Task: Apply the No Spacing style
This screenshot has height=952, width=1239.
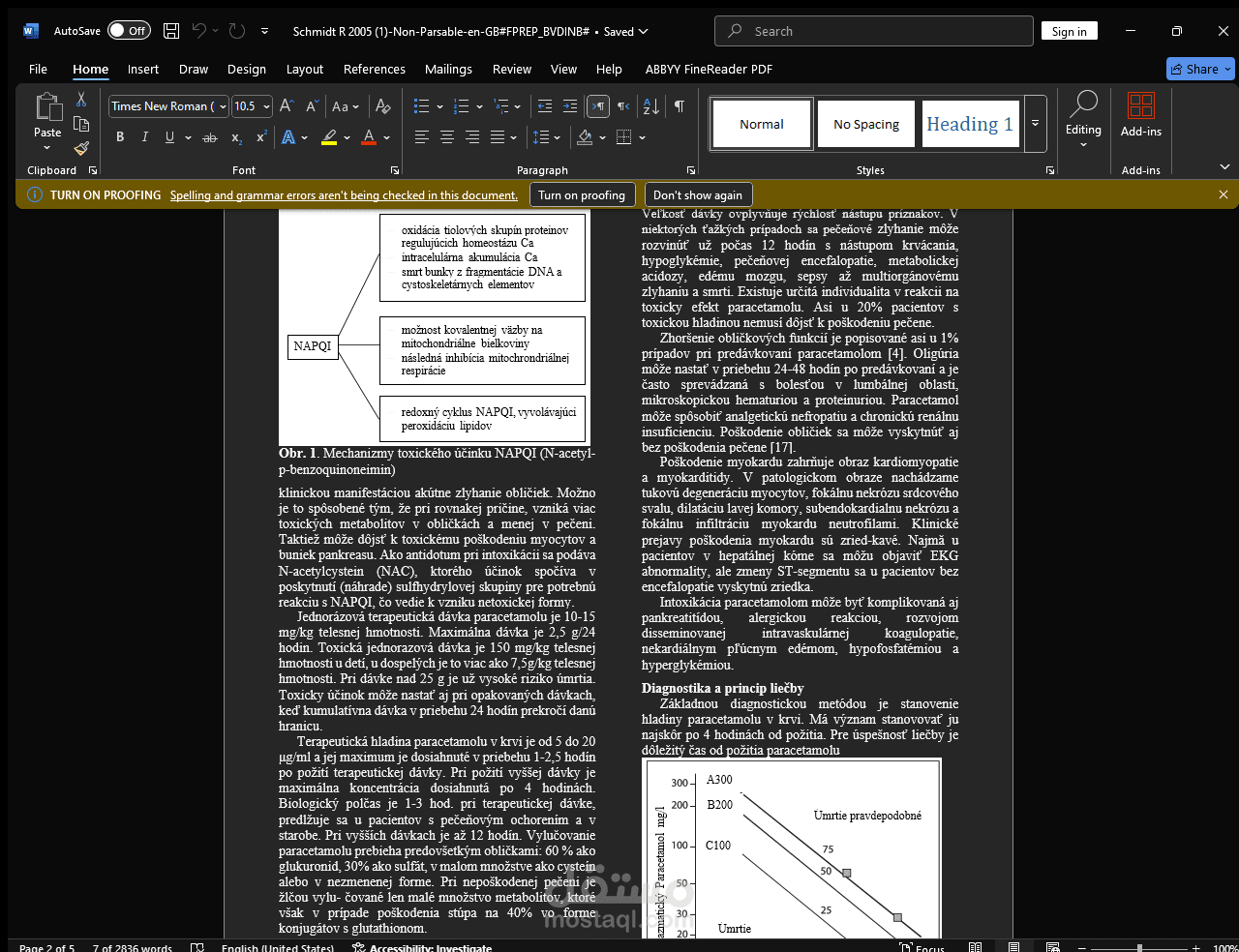Action: [866, 124]
